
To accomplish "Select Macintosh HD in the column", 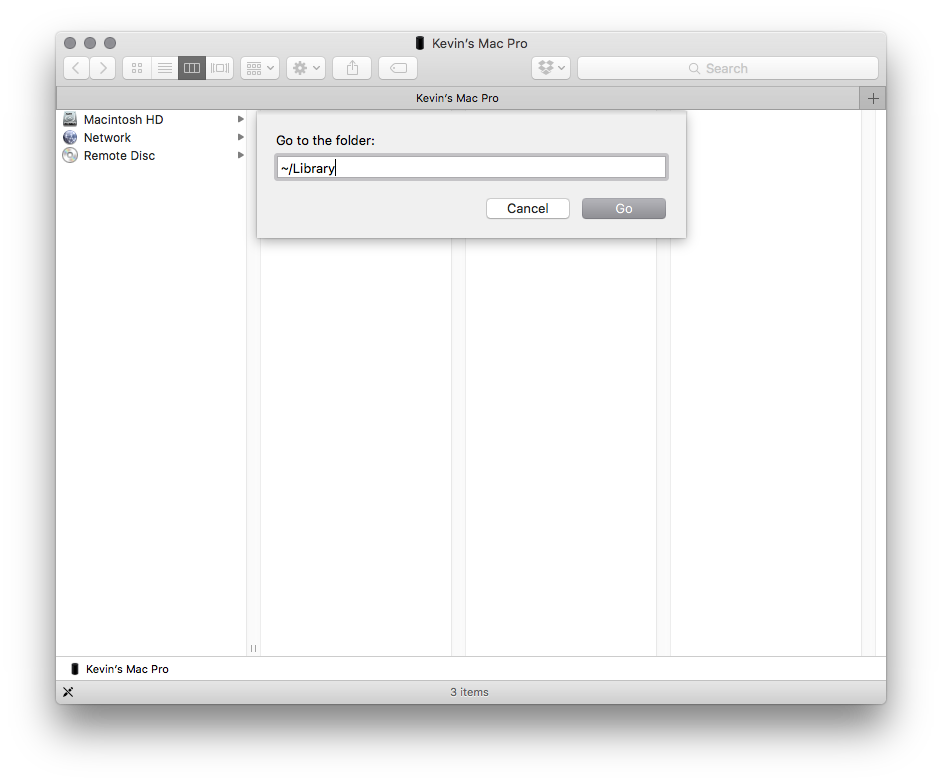I will click(153, 120).
